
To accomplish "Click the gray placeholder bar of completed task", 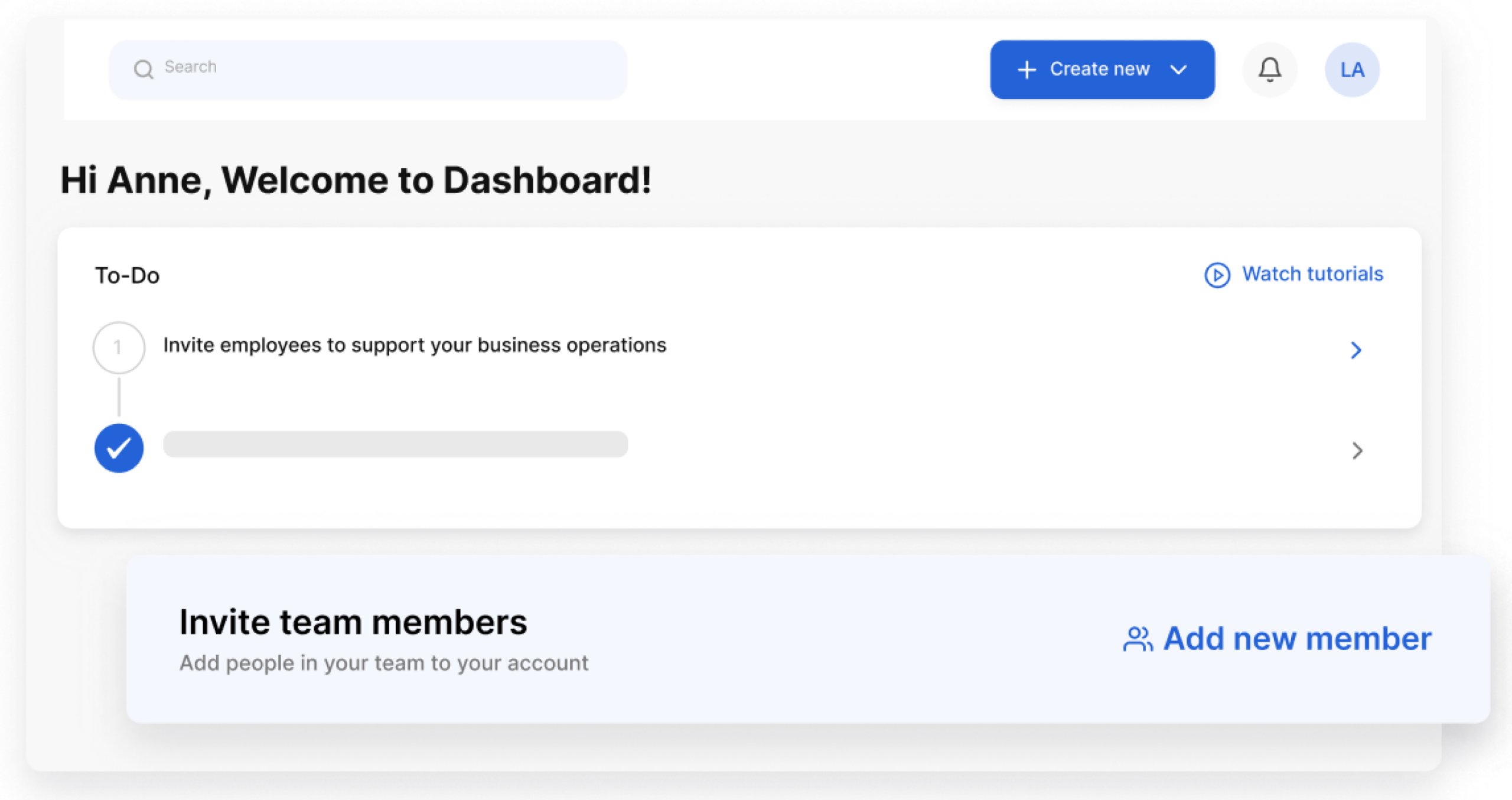I will pos(395,444).
